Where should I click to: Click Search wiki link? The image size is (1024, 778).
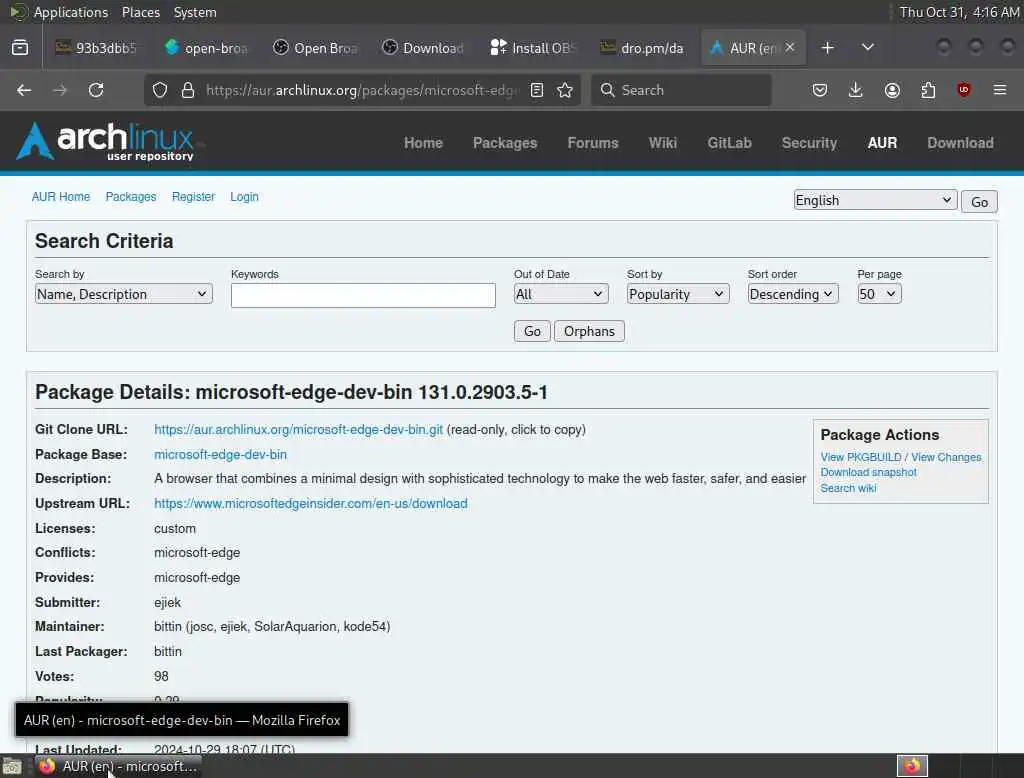tap(848, 488)
